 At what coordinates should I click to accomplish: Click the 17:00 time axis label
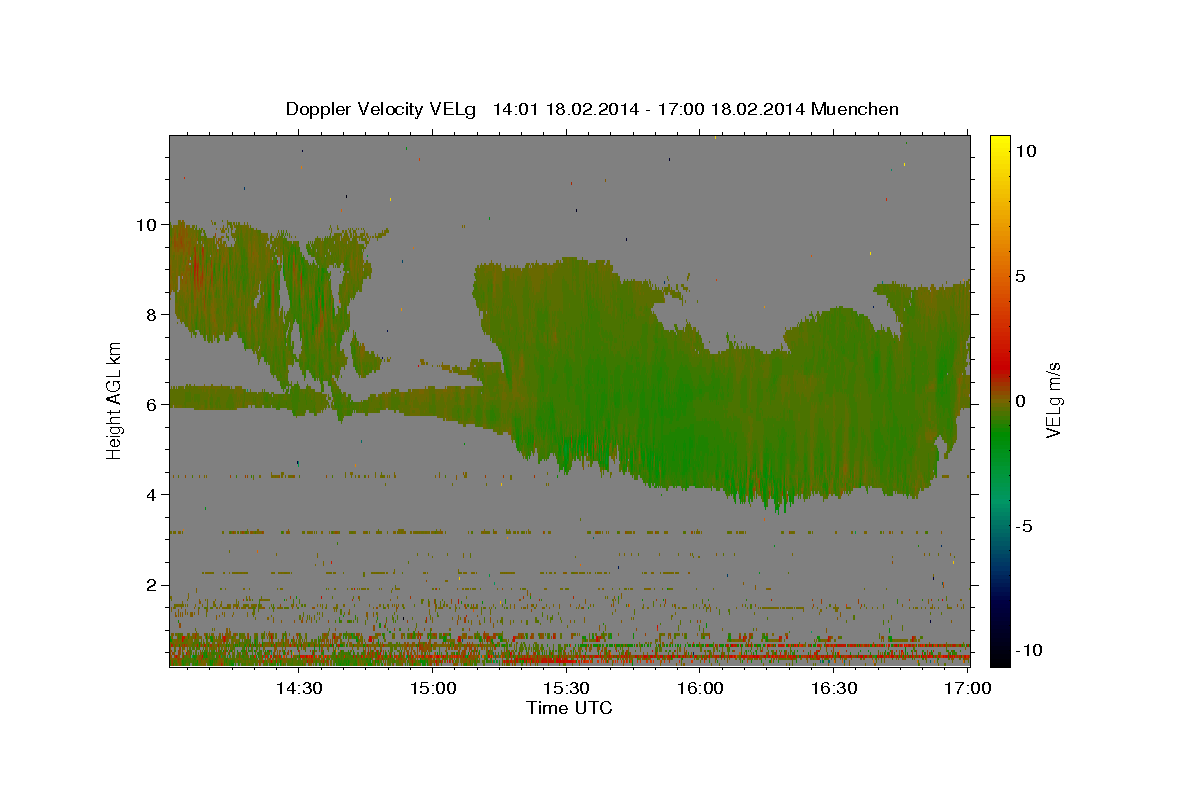(x=968, y=688)
